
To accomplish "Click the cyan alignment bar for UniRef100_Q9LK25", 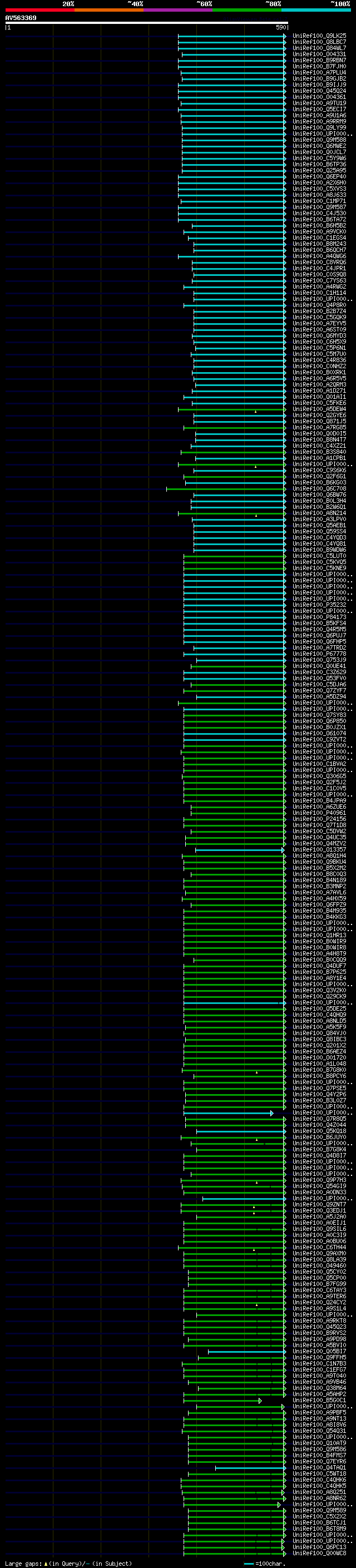I will [232, 36].
